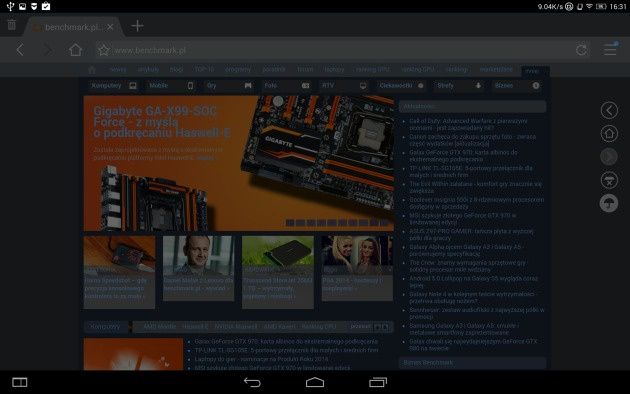Select the last slide indicator square in the banner

click(385, 223)
